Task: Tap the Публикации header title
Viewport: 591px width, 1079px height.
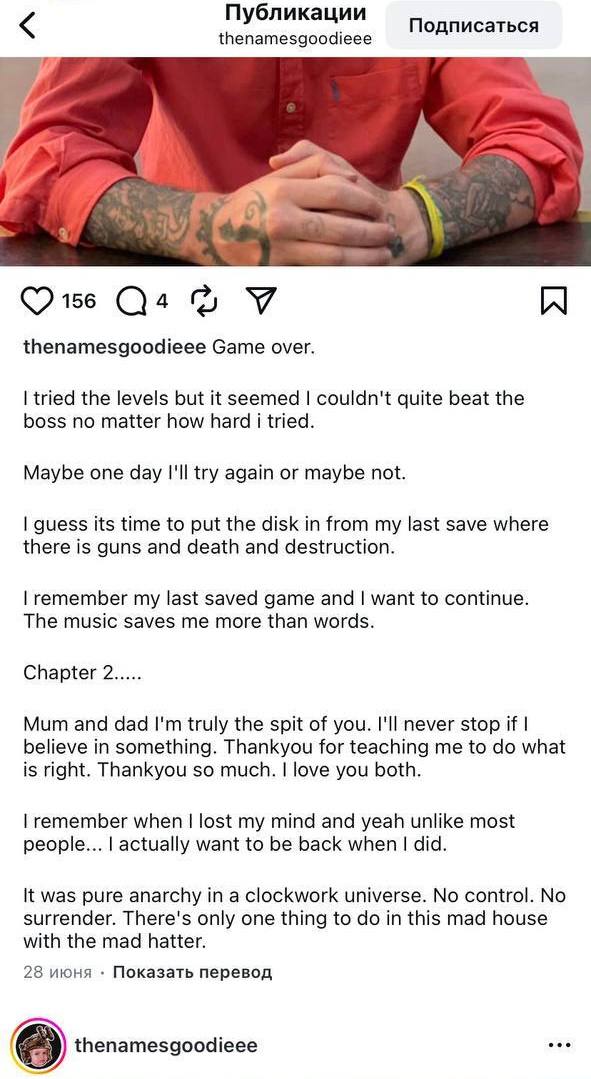Action: [295, 13]
